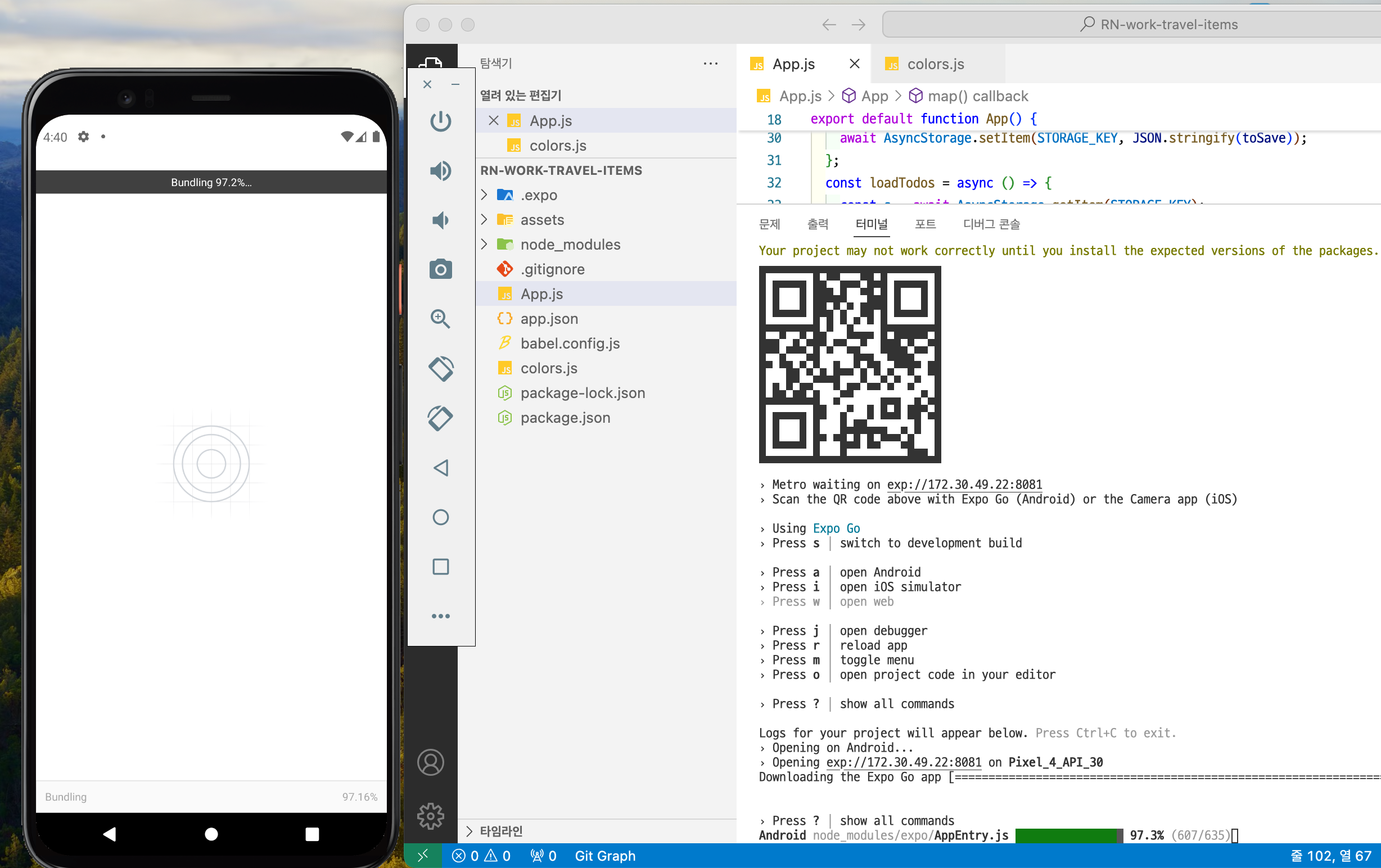
Task: Click the emulator power button icon
Action: pos(440,121)
